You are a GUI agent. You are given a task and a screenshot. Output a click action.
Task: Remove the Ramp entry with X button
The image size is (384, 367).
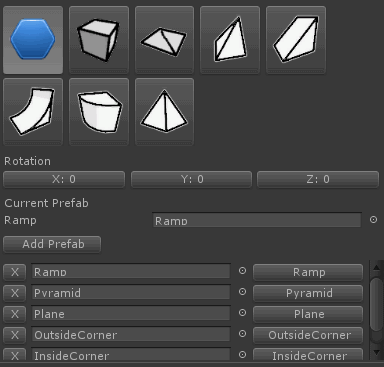pyautogui.click(x=15, y=272)
